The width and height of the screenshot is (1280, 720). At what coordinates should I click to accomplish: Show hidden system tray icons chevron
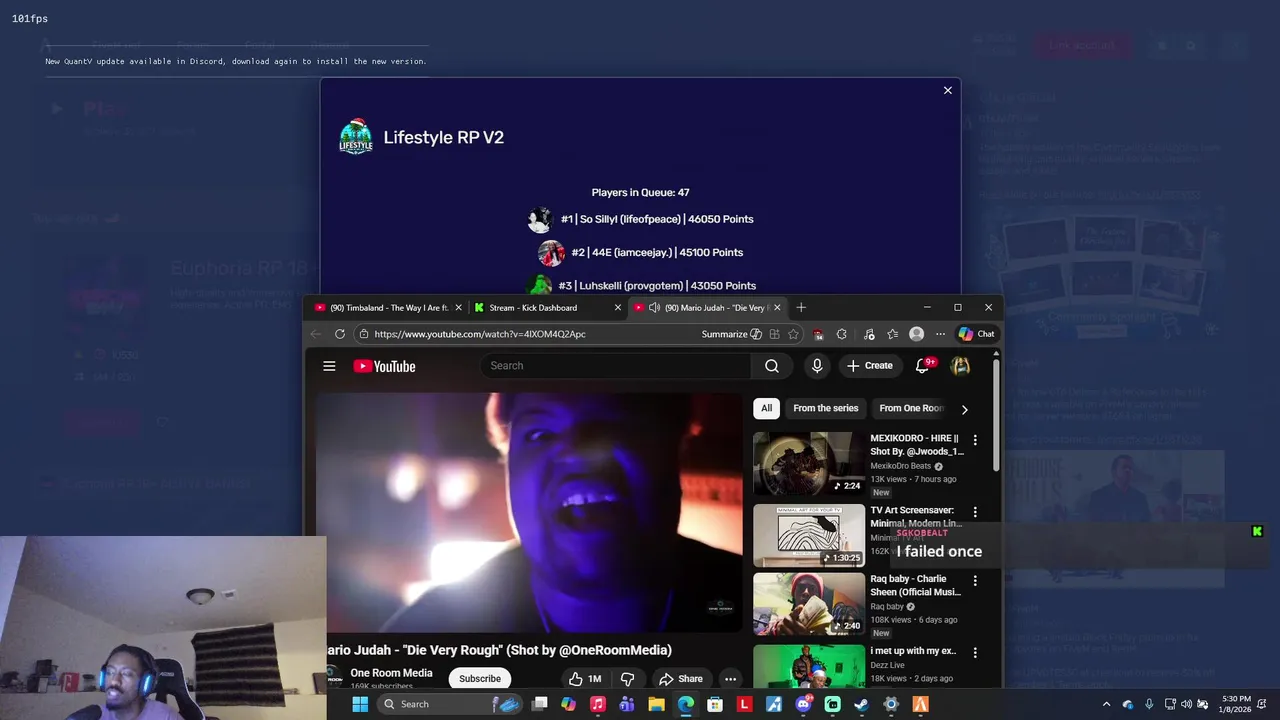click(x=1106, y=704)
